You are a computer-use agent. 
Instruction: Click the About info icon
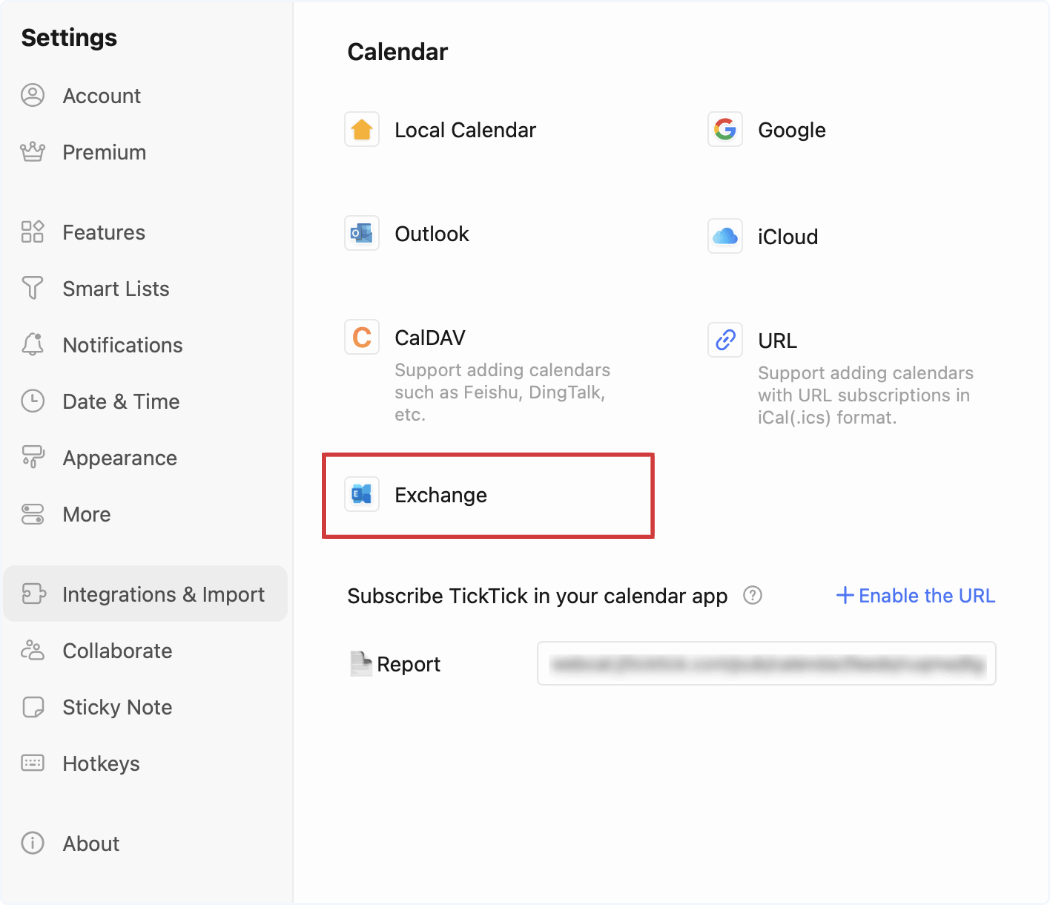pos(33,843)
